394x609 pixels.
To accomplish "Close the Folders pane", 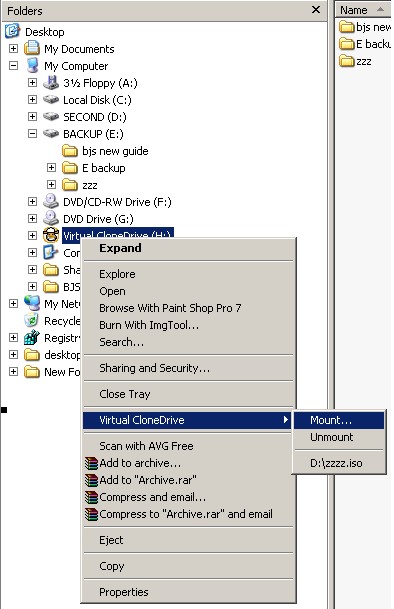I will point(316,10).
